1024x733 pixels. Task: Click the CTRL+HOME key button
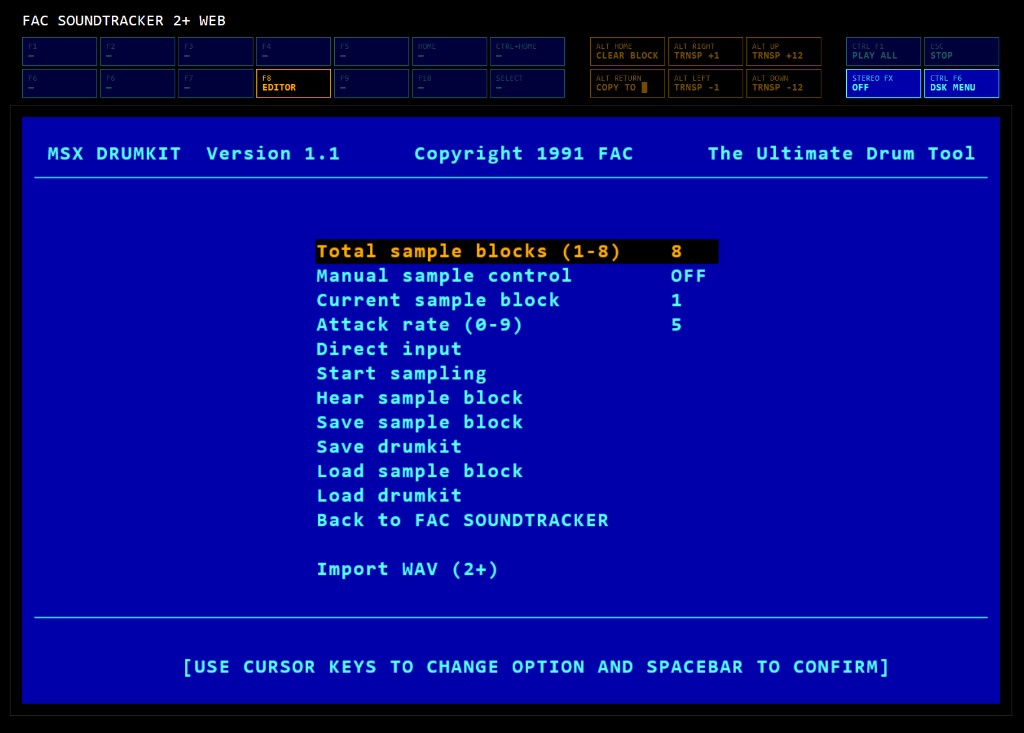click(x=528, y=52)
